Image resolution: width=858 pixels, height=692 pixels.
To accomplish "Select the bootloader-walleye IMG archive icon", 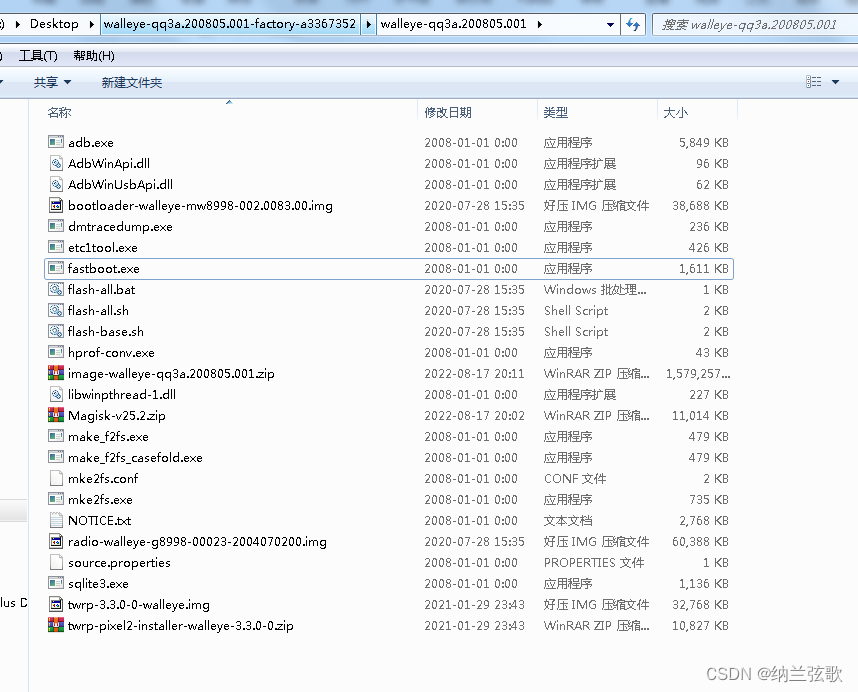I will [x=54, y=205].
